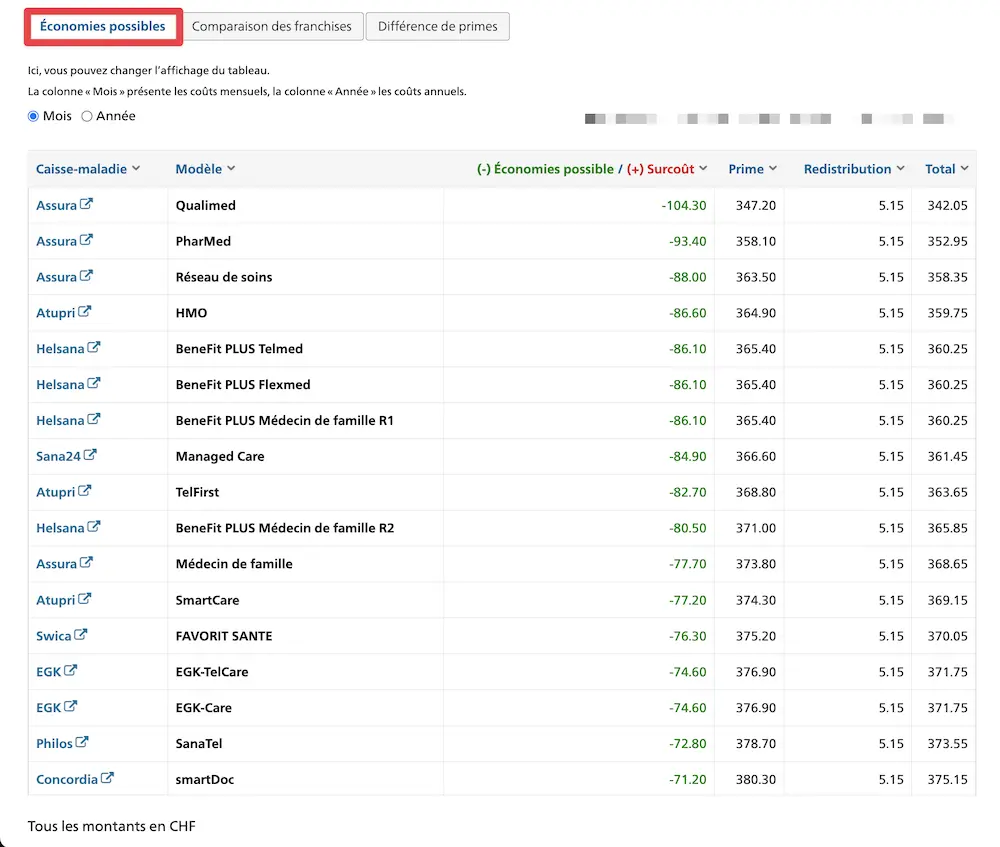Select Tous les montants en CHF note

pyautogui.click(x=112, y=826)
